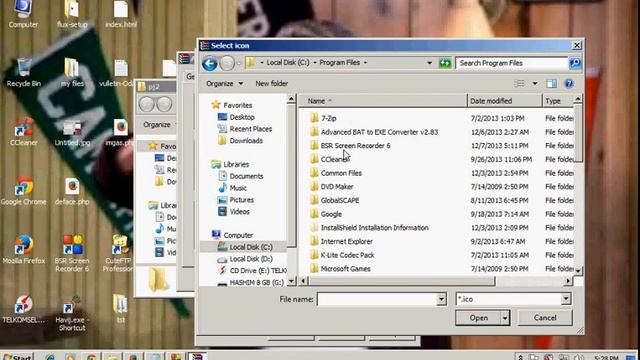The height and width of the screenshot is (360, 640).
Task: Open the *.ico file type dropdown
Action: point(566,299)
